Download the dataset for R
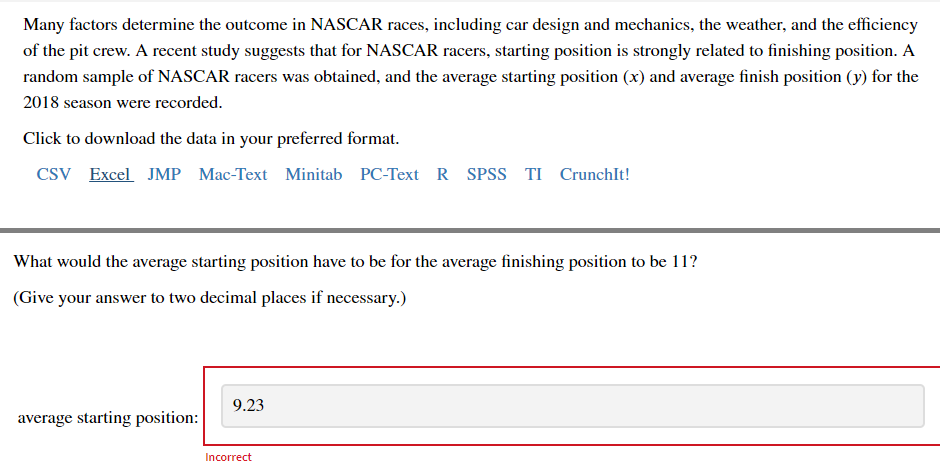 coord(442,174)
